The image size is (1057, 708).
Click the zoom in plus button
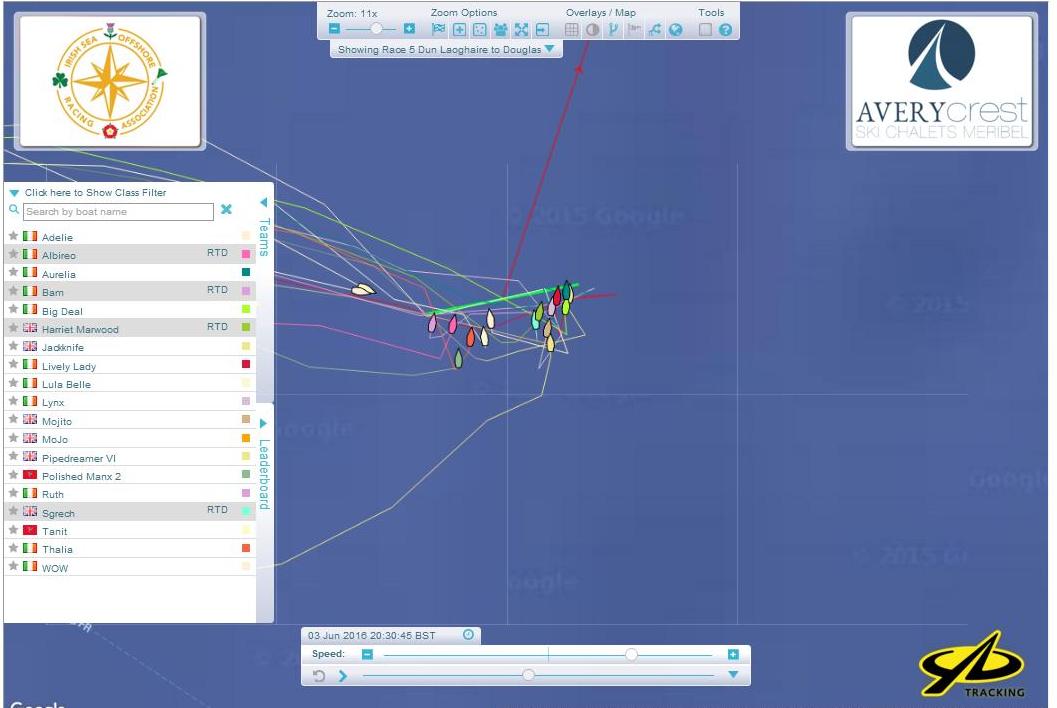pyautogui.click(x=409, y=29)
